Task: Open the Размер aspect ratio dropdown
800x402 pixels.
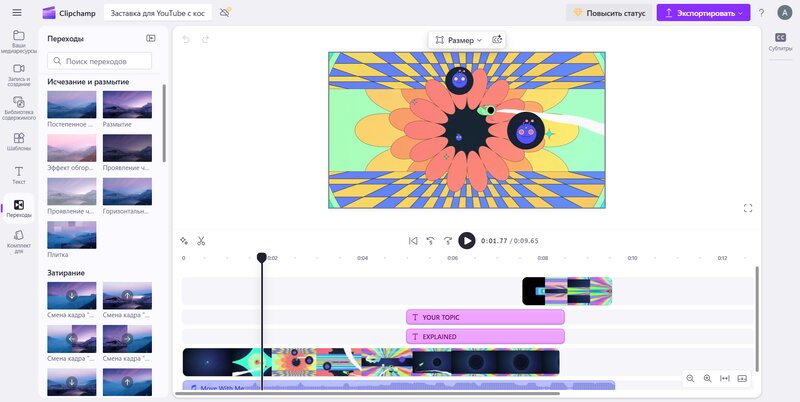Action: (x=458, y=40)
